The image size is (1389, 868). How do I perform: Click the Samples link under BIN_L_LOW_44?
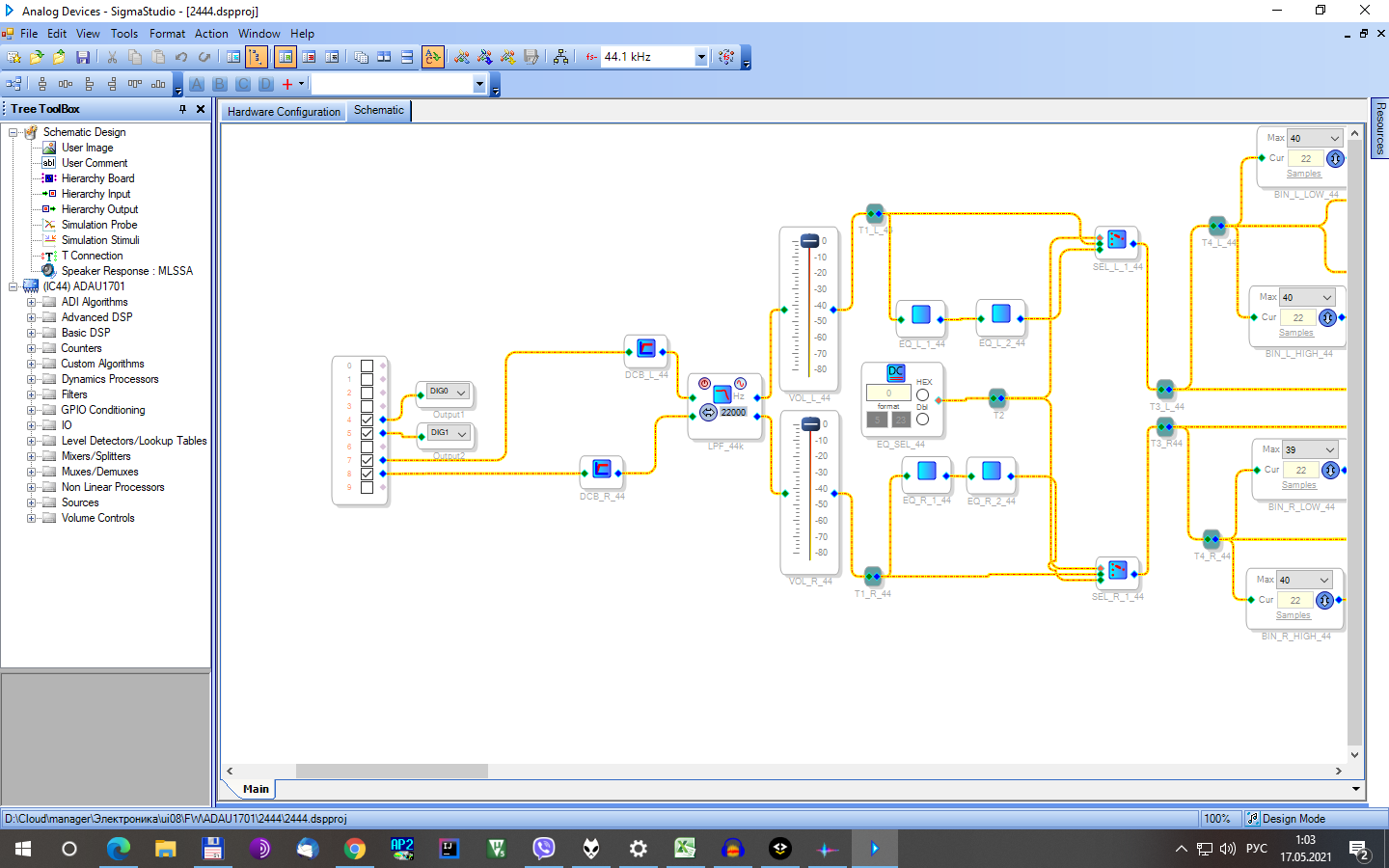(x=1303, y=174)
